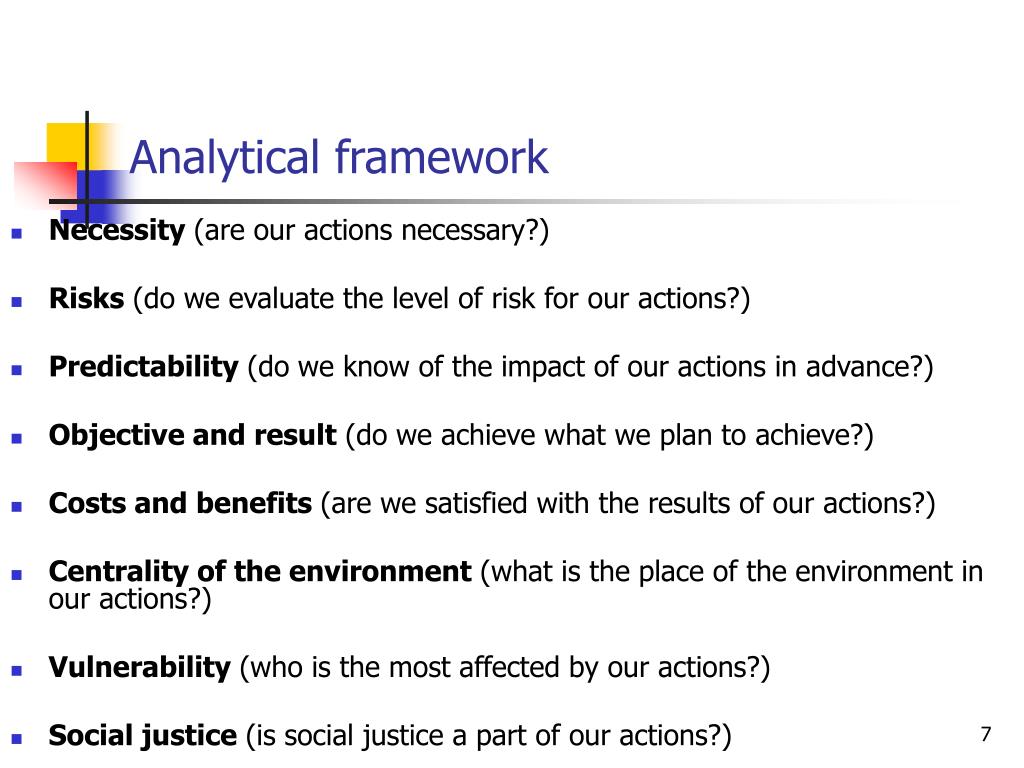Screen dimensions: 1024x768
Task: Click the bold word 'Necessity'
Action: 117,231
